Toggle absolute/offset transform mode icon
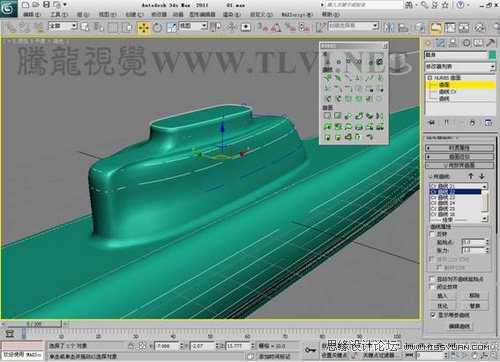500x362 pixels. tap(142, 346)
